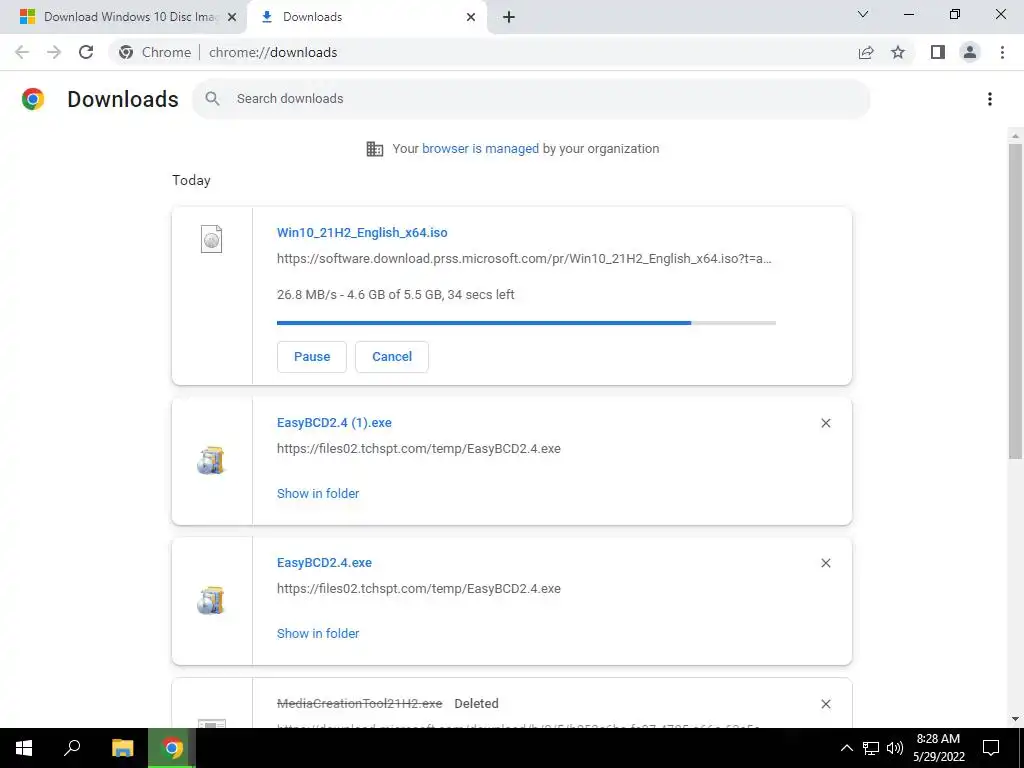This screenshot has height=768, width=1024.
Task: Cancel the Win10 ISO download
Action: point(392,357)
